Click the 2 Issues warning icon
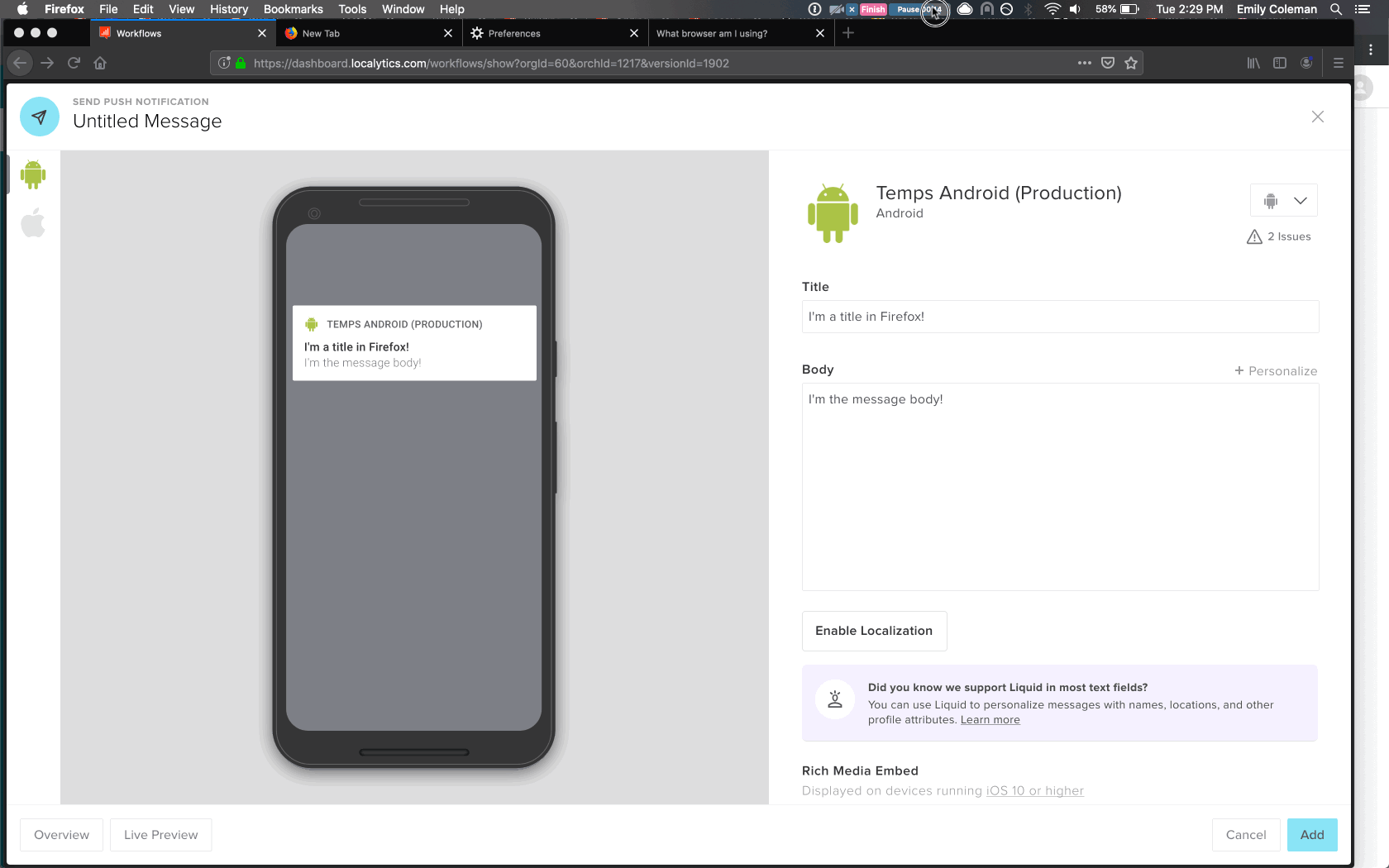This screenshot has width=1389, height=868. coord(1254,237)
